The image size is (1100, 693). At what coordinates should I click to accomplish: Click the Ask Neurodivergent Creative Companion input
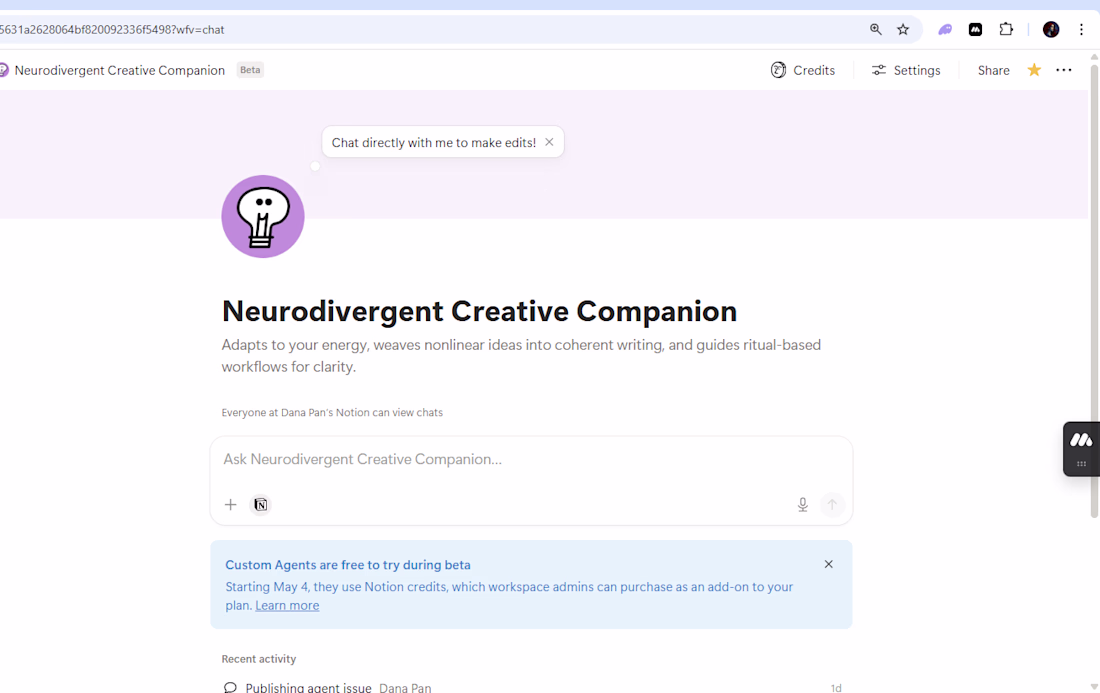tap(531, 459)
